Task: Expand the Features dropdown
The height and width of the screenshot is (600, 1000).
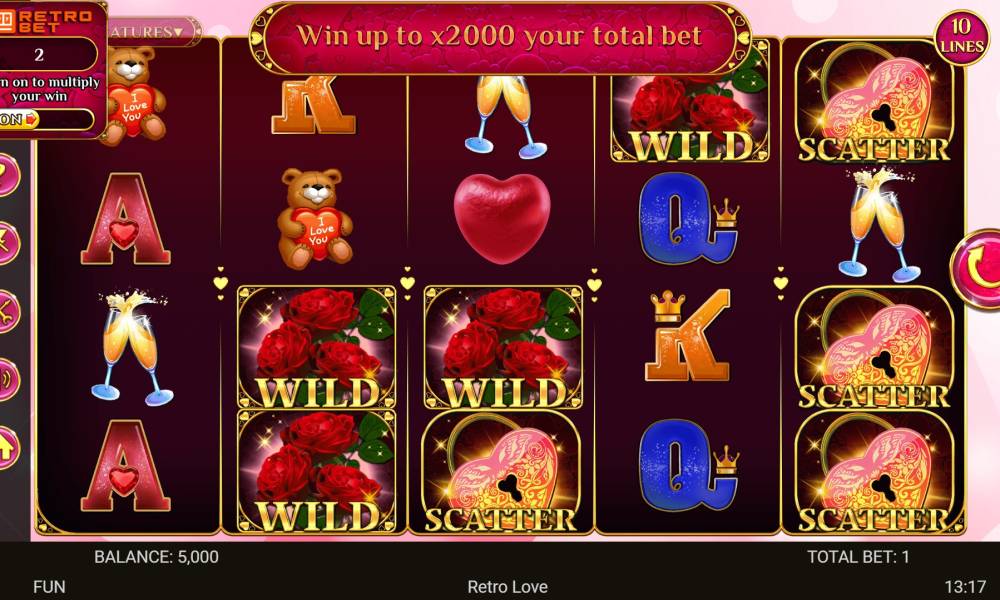Action: pyautogui.click(x=153, y=31)
